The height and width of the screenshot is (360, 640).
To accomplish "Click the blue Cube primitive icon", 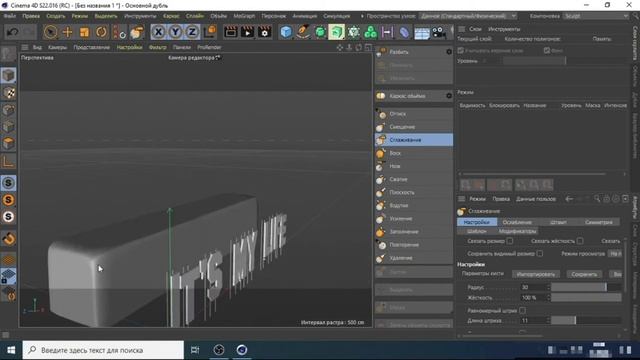I will coord(286,32).
